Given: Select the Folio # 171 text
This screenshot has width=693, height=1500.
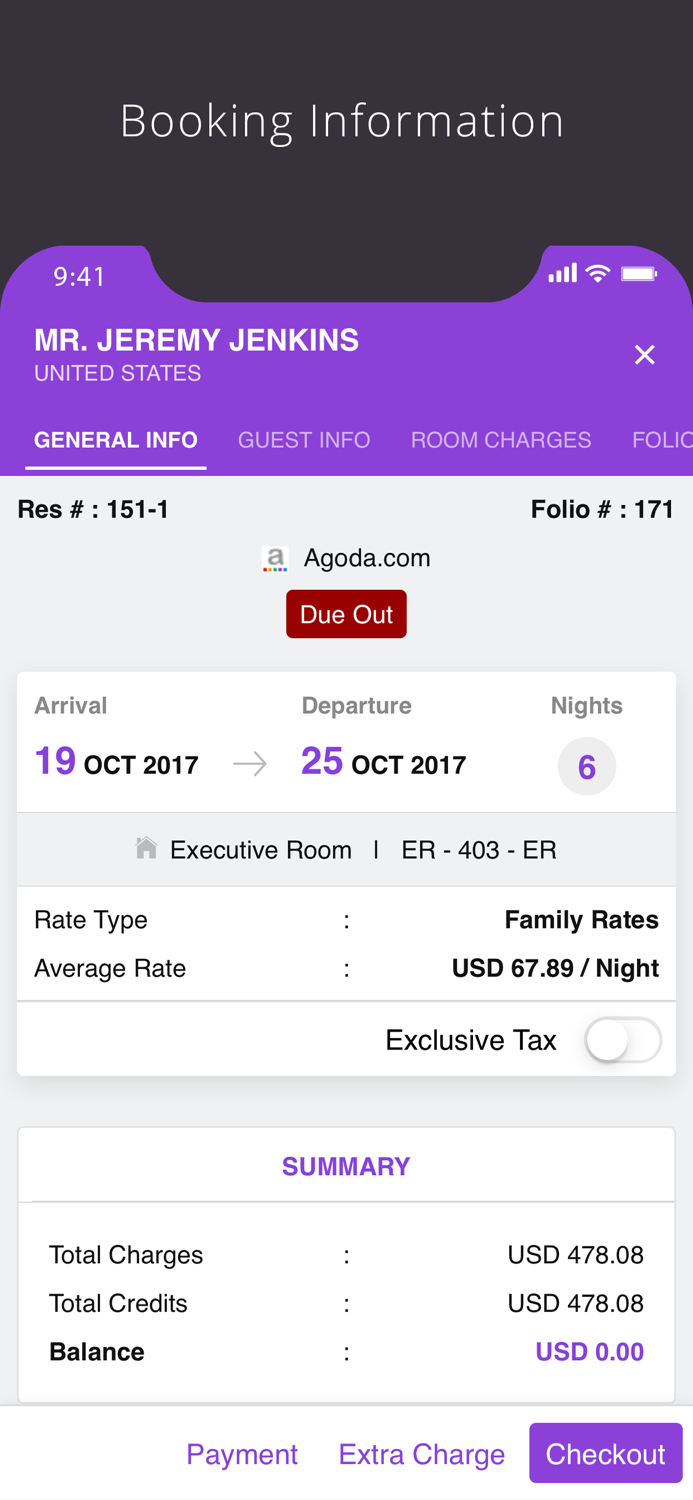Looking at the screenshot, I should pyautogui.click(x=602, y=509).
